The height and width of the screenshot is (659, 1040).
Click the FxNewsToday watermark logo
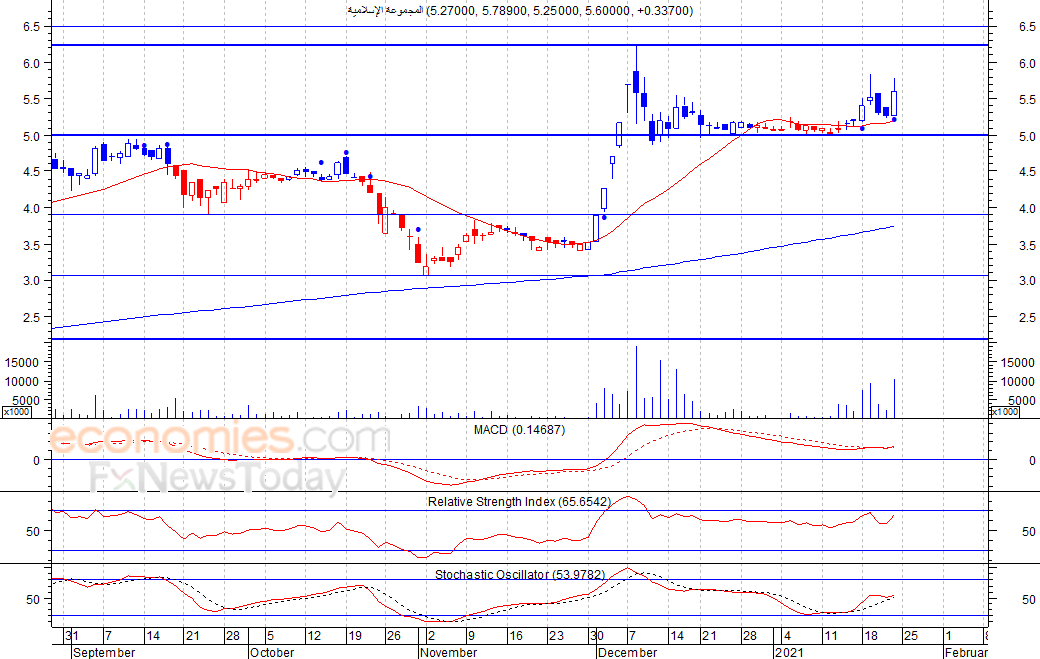tap(217, 478)
